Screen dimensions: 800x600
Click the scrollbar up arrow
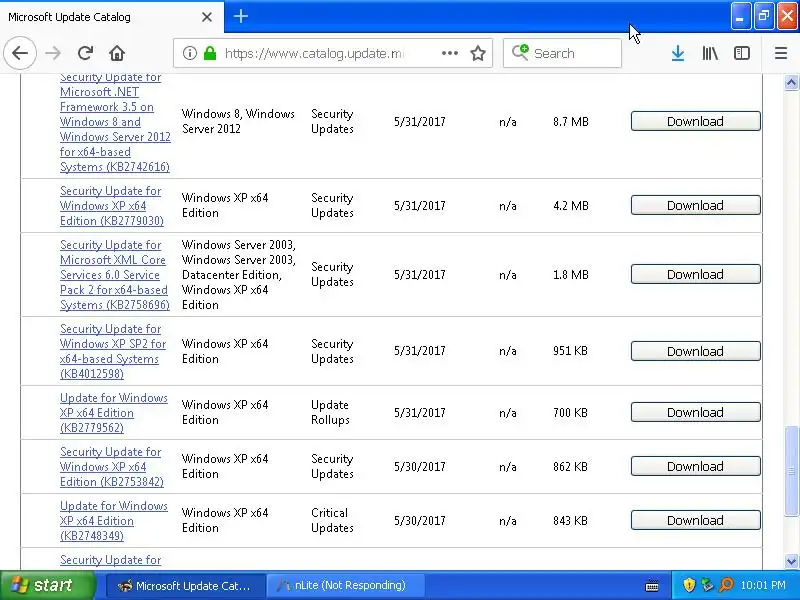click(791, 82)
